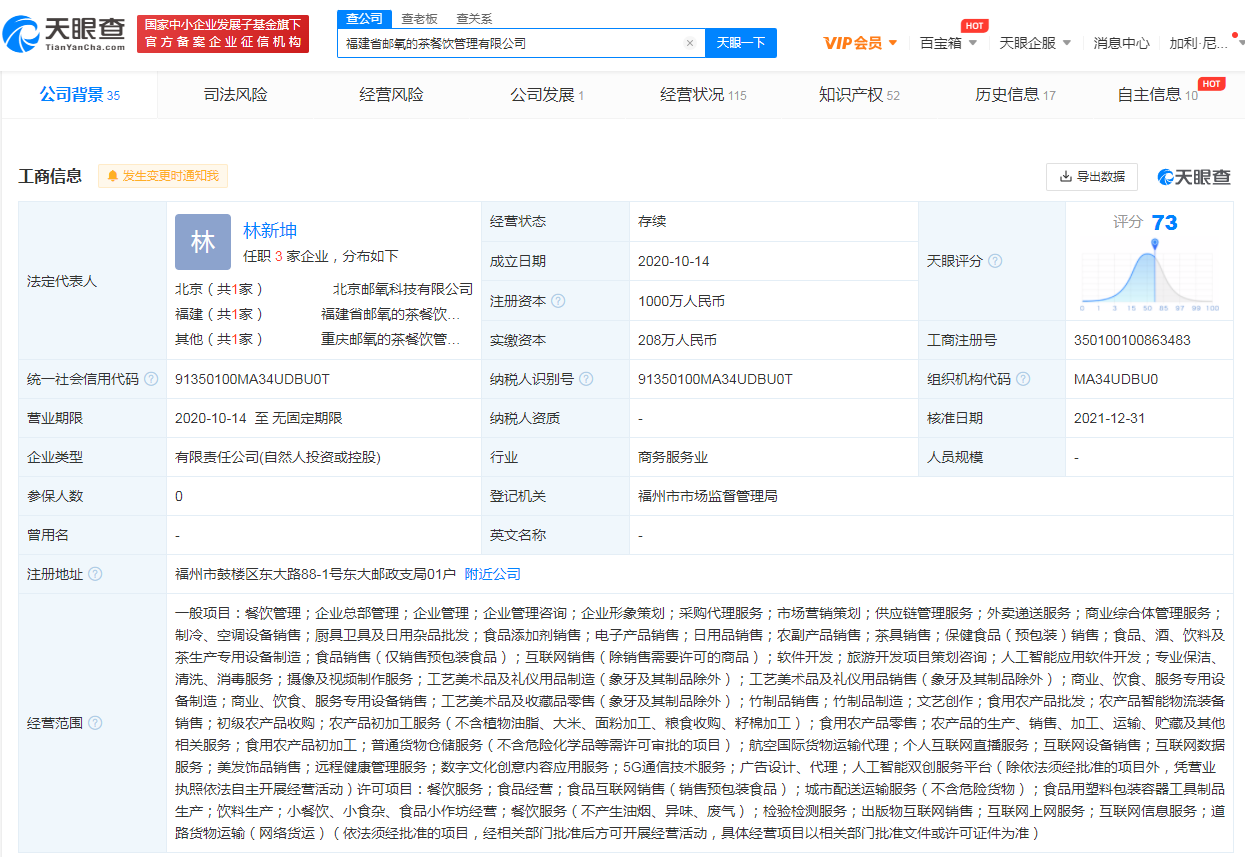The width and height of the screenshot is (1245, 857).
Task: Switch to the 司法风险 tab
Action: 236,95
